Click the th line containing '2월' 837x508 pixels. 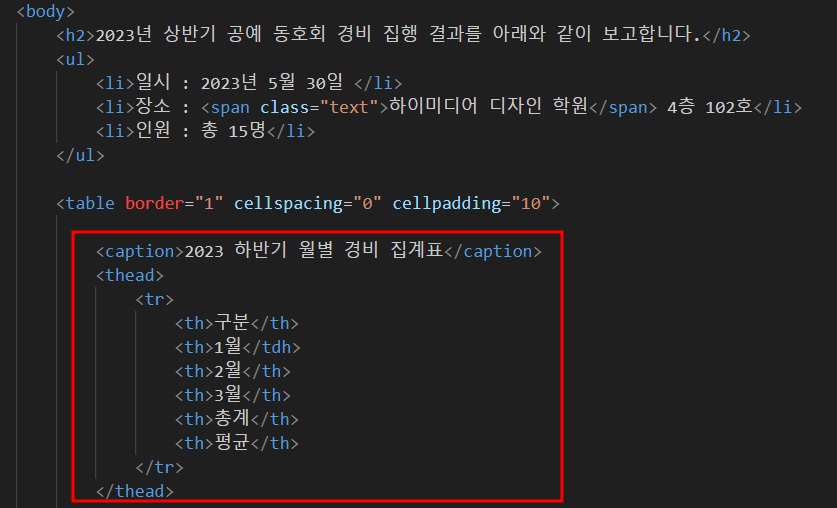click(233, 371)
